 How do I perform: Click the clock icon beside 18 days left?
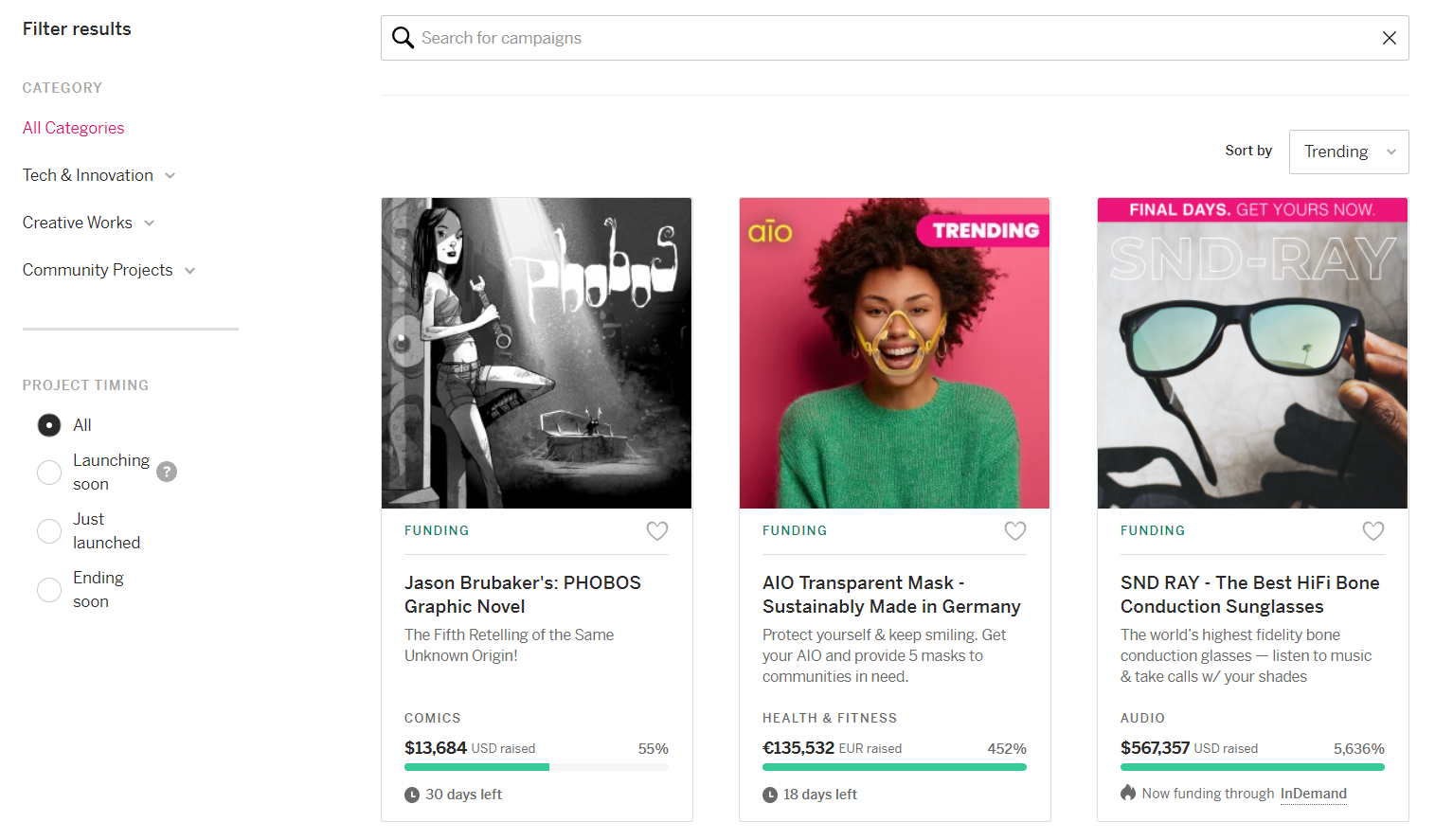770,795
